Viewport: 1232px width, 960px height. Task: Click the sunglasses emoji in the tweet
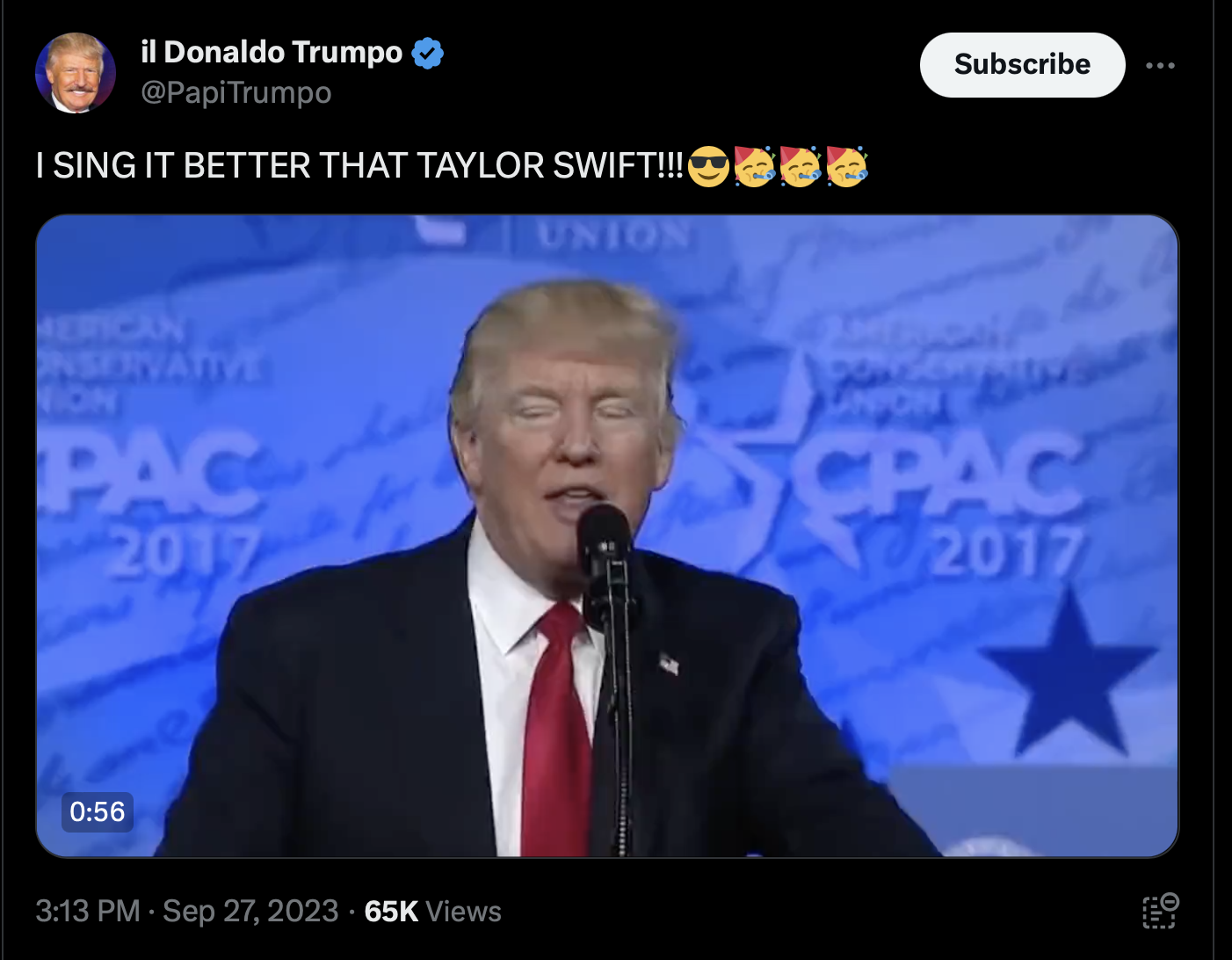(x=708, y=166)
